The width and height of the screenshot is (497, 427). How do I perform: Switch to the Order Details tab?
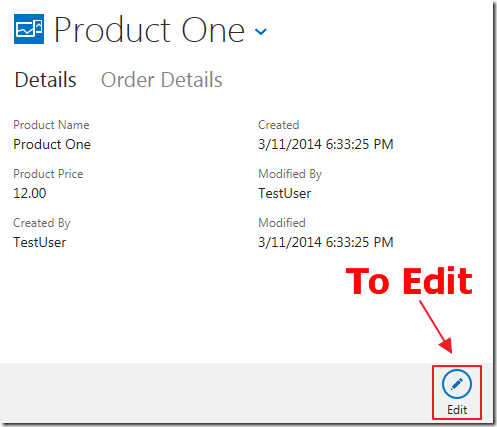tap(162, 80)
